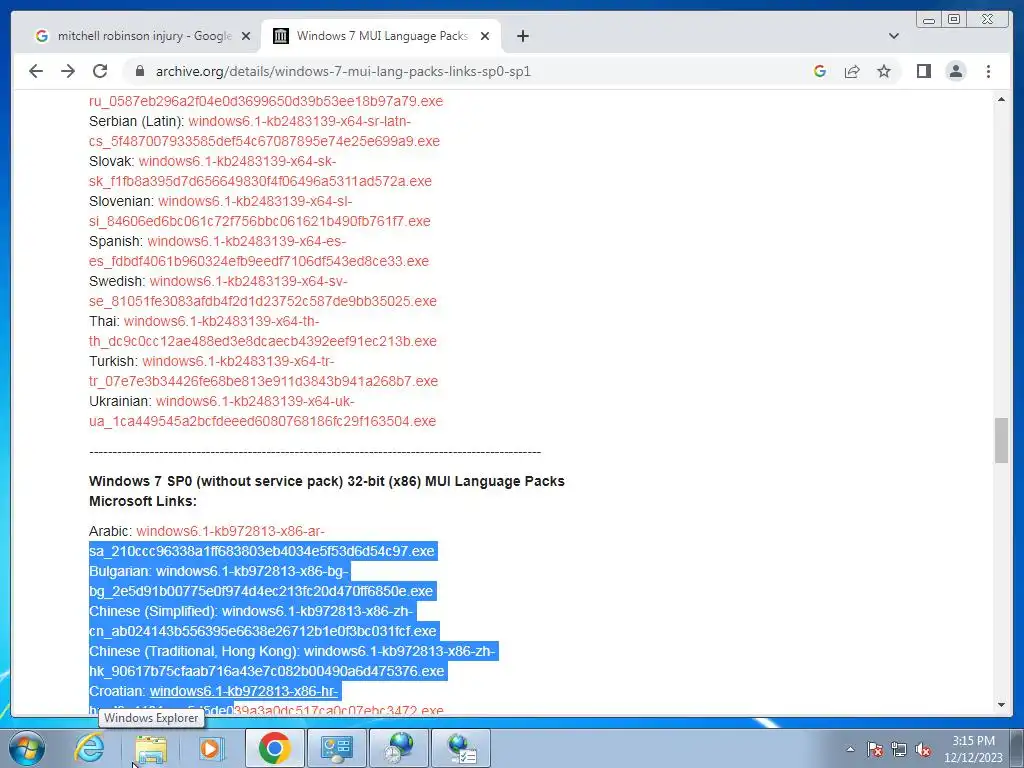View site information via the lock icon
The width and height of the screenshot is (1024, 768).
139,71
